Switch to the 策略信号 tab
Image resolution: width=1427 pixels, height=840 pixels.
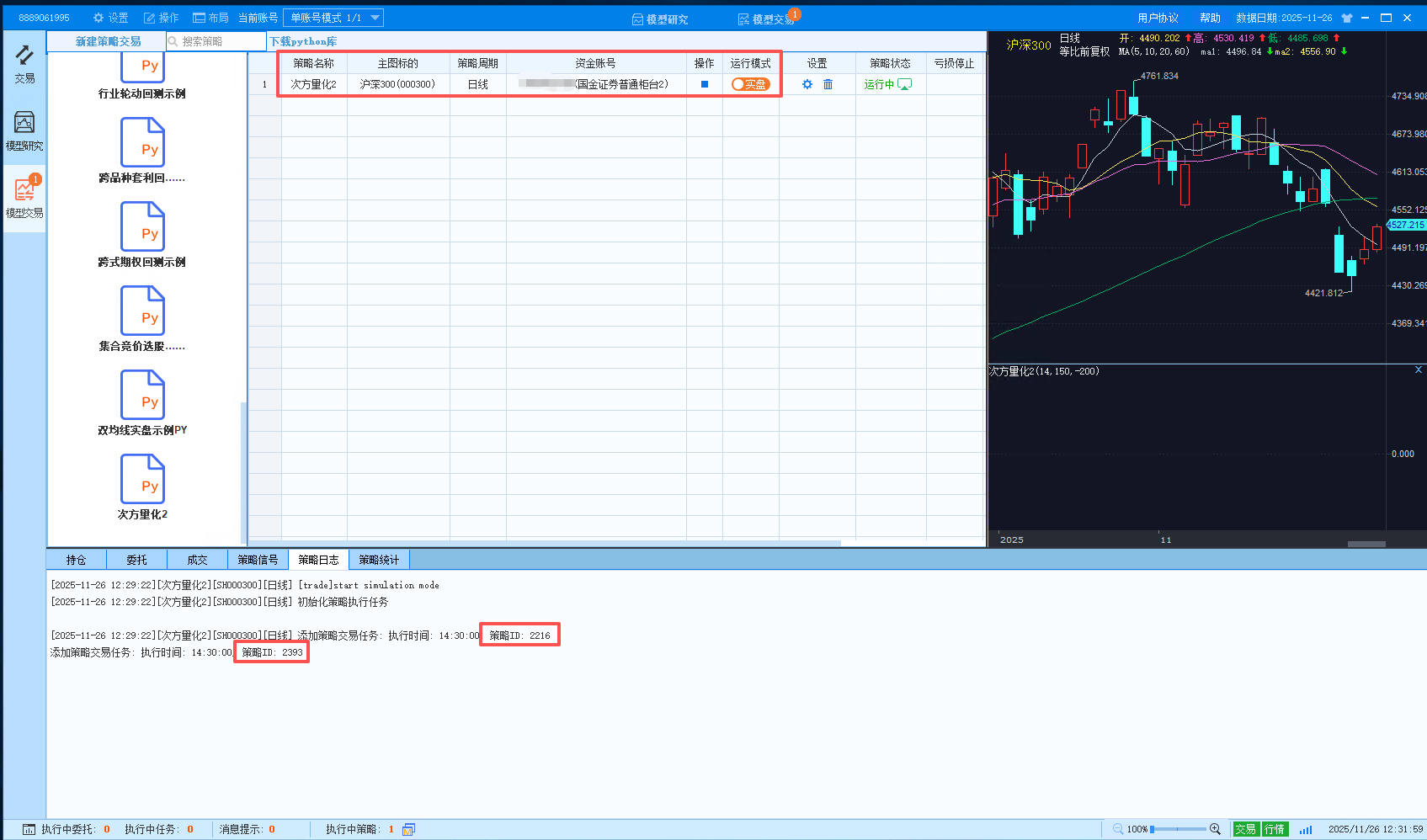click(x=258, y=560)
